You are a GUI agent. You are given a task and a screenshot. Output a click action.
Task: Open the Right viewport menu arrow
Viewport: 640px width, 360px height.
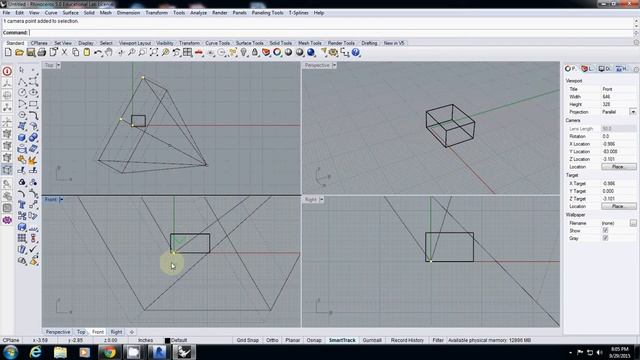[x=322, y=200]
